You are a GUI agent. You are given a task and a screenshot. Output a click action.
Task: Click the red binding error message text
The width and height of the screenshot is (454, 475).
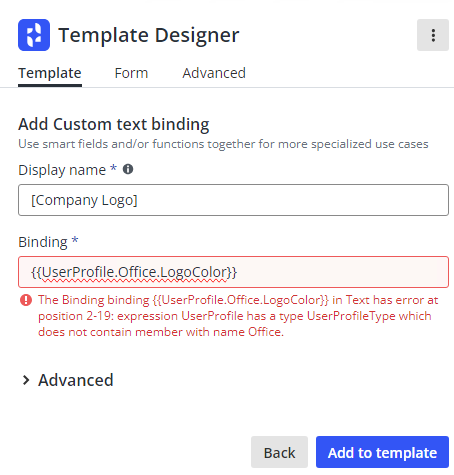[238, 316]
